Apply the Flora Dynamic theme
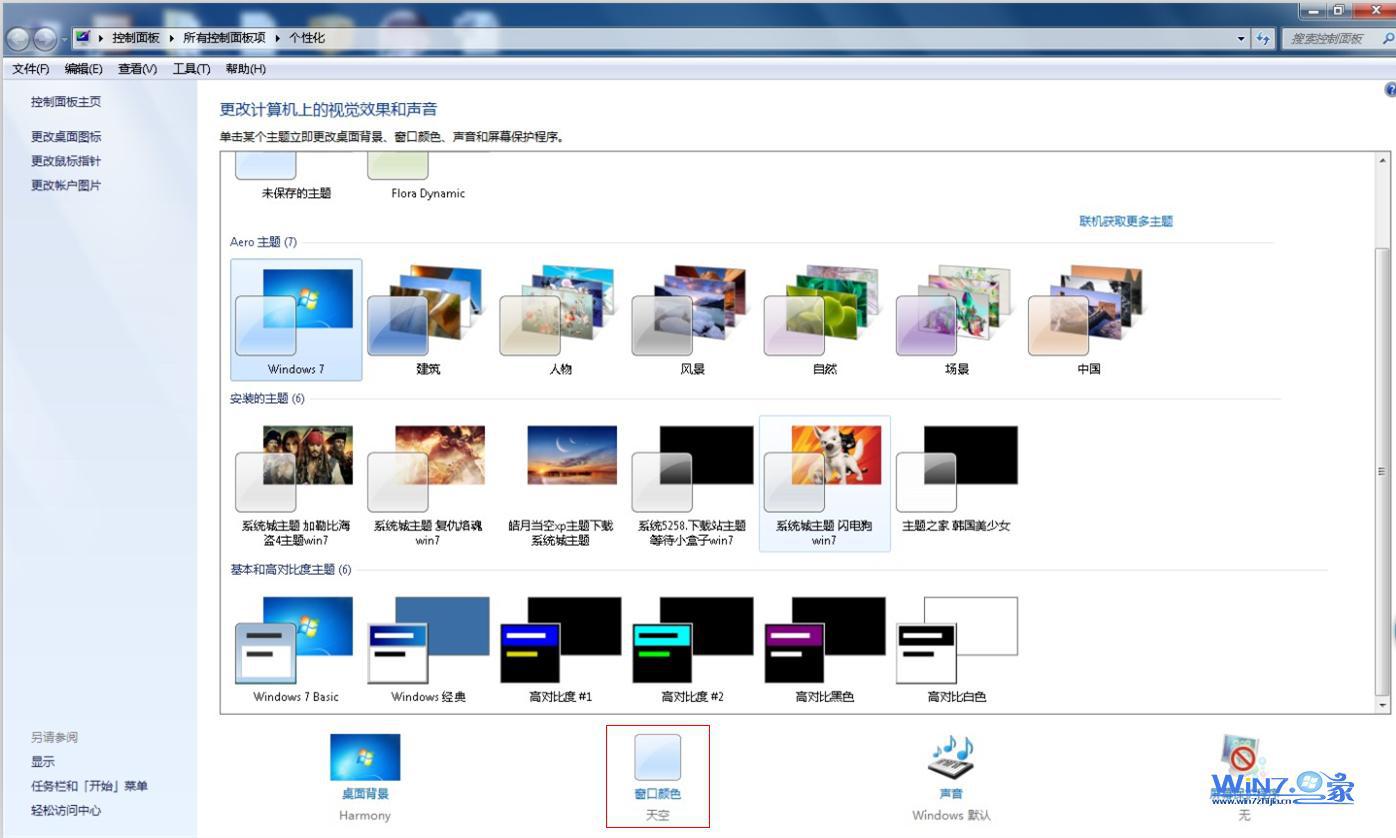 pos(428,178)
